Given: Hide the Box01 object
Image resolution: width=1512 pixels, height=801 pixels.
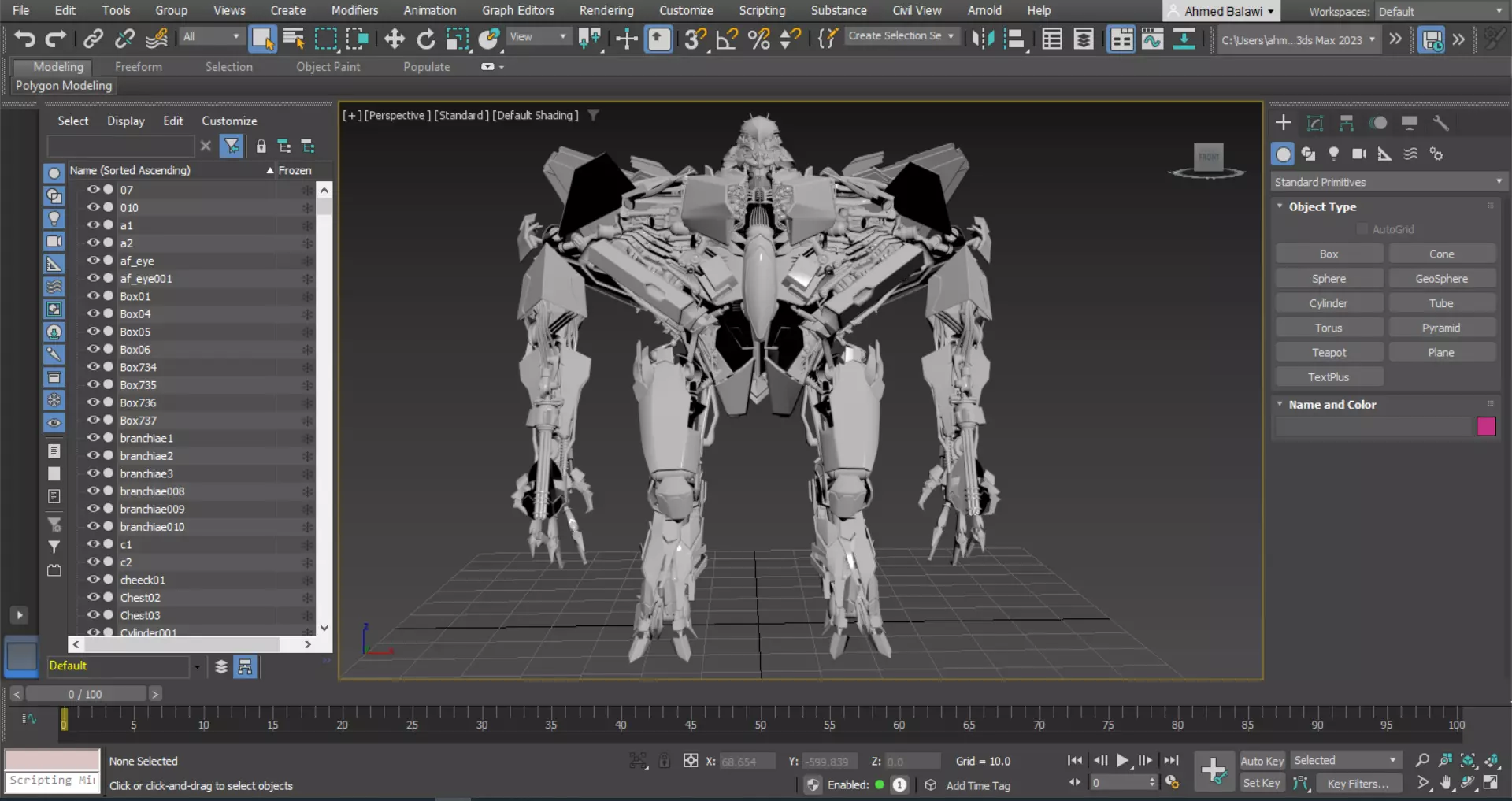Looking at the screenshot, I should 93,295.
